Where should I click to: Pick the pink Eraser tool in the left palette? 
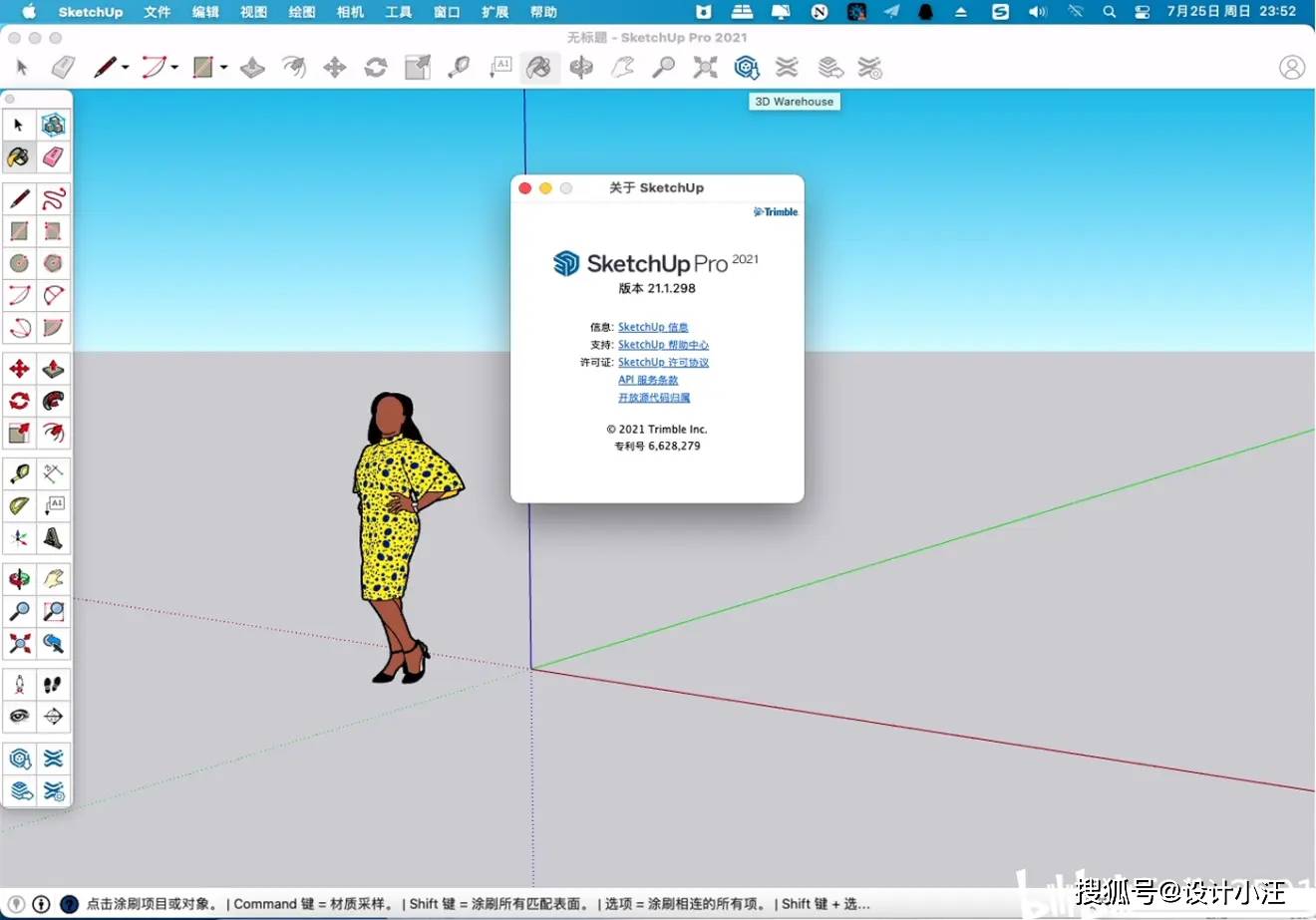(53, 156)
